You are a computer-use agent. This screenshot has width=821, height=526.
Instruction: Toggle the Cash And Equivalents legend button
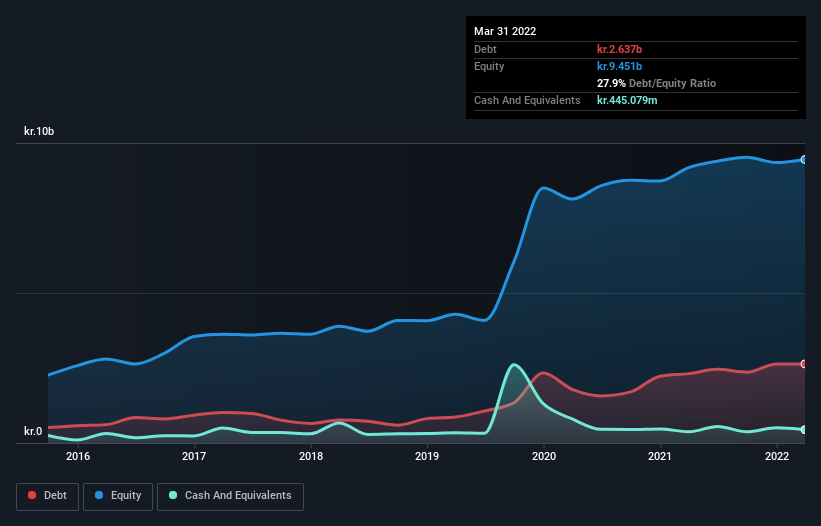230,496
